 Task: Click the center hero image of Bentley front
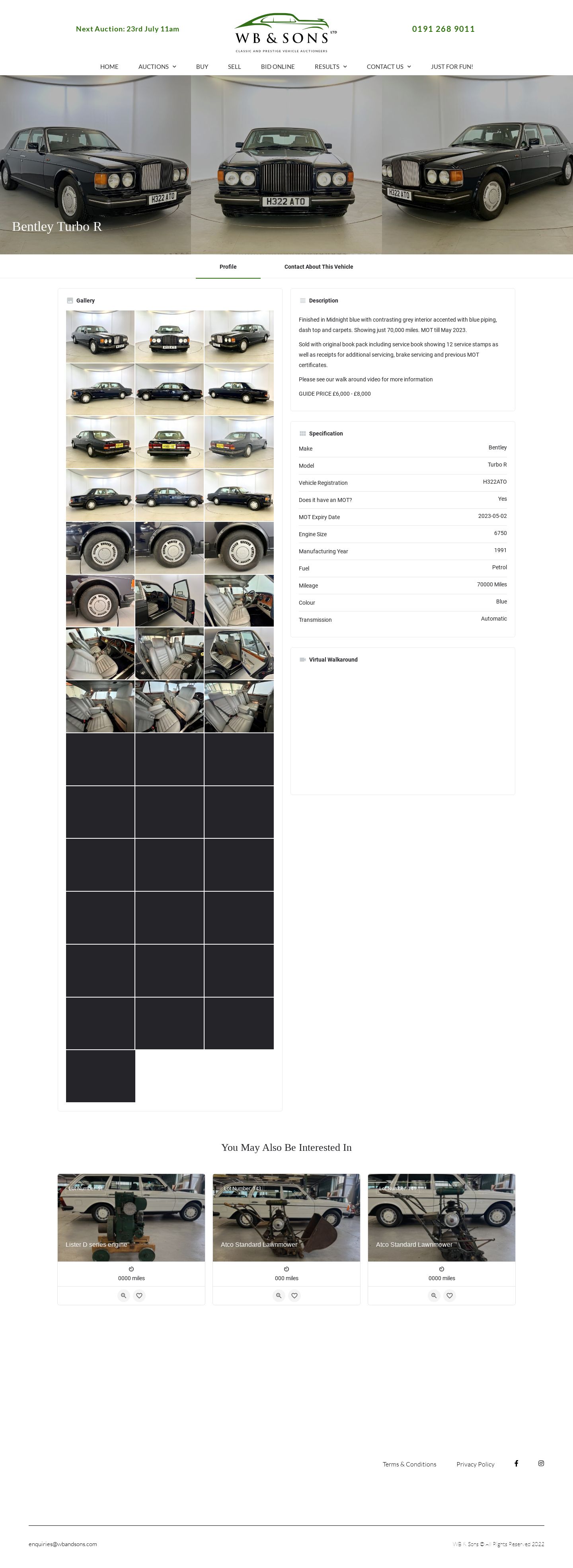[x=286, y=164]
